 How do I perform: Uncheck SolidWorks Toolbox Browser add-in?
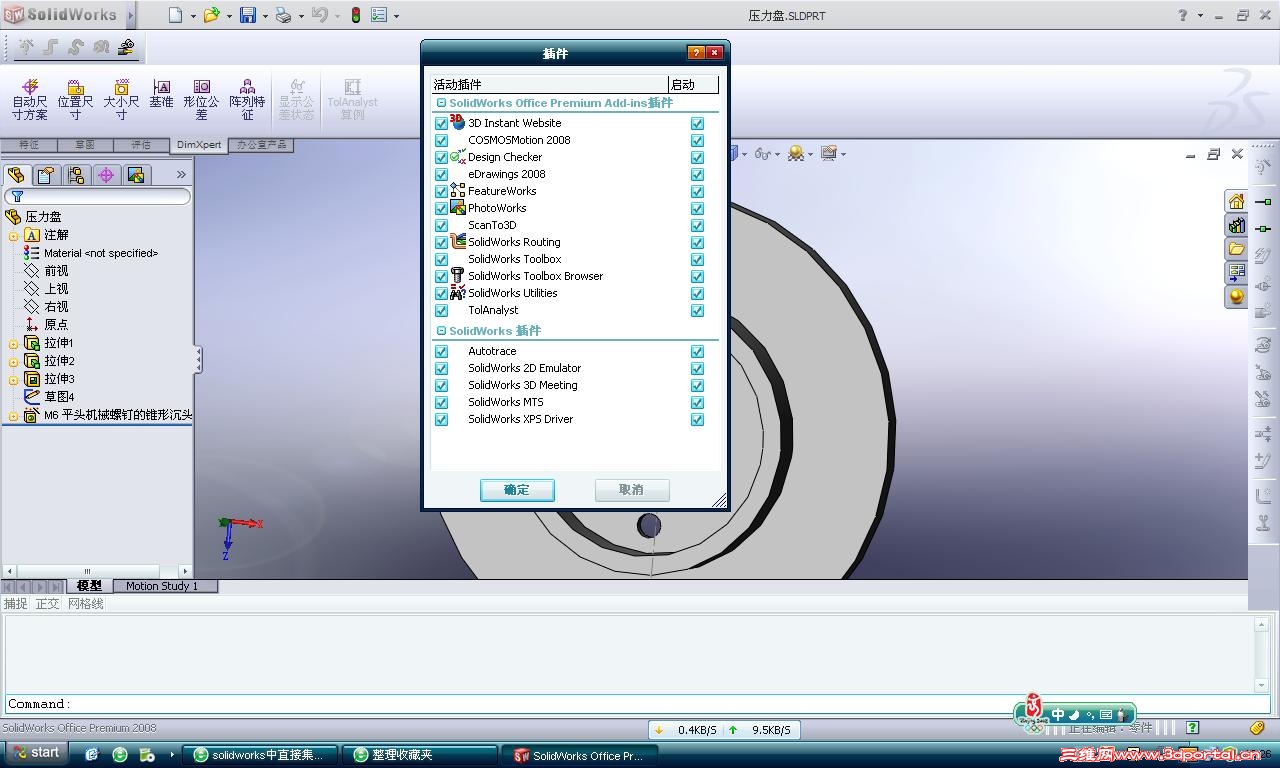click(x=441, y=276)
